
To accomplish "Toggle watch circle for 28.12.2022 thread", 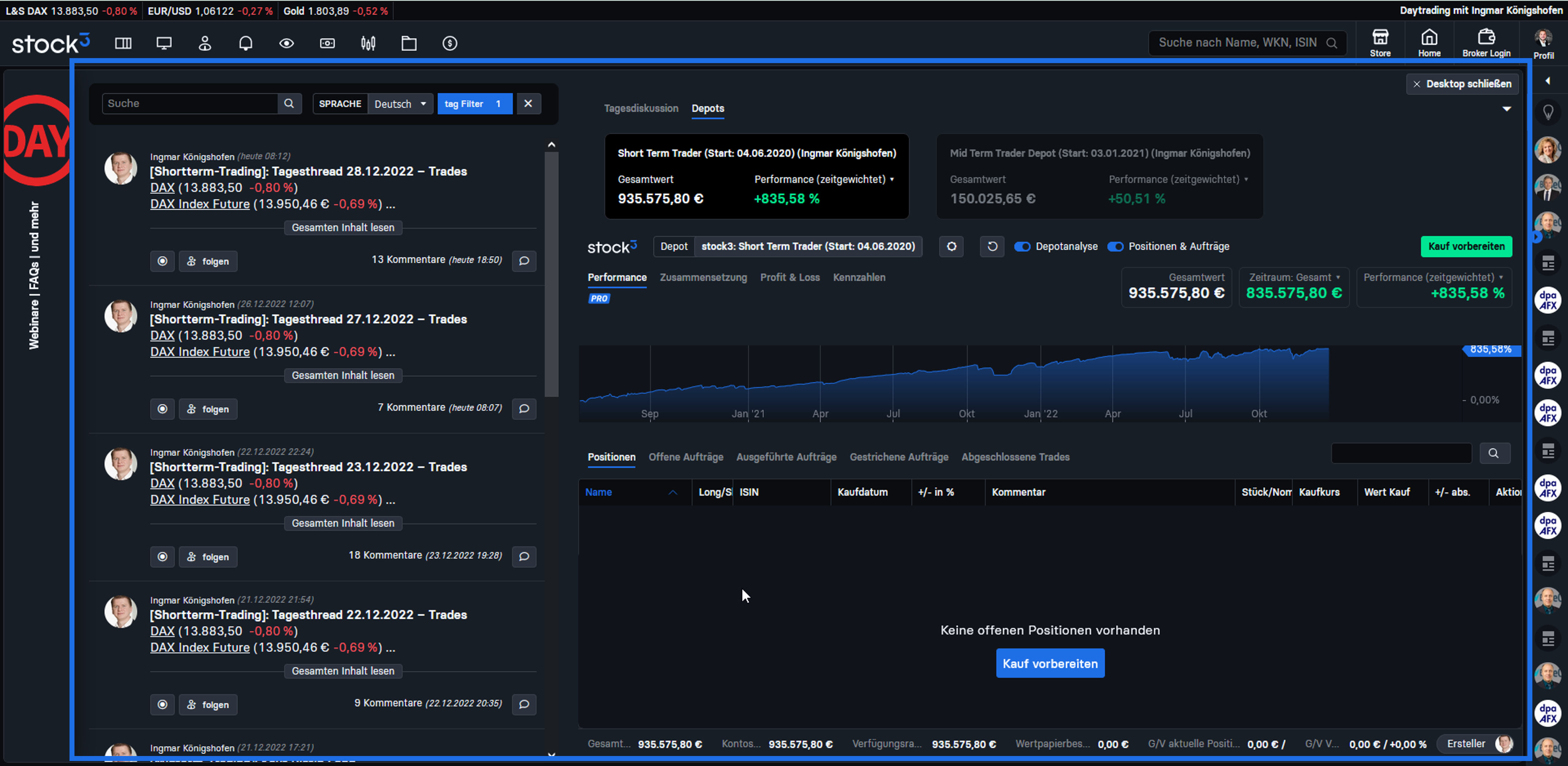I will click(163, 261).
